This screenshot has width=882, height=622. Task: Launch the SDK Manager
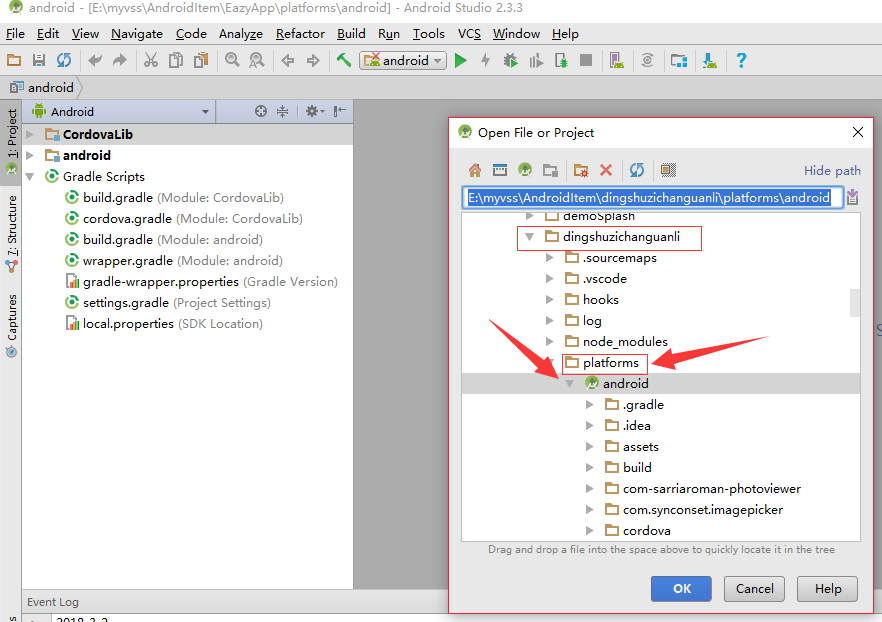(710, 60)
